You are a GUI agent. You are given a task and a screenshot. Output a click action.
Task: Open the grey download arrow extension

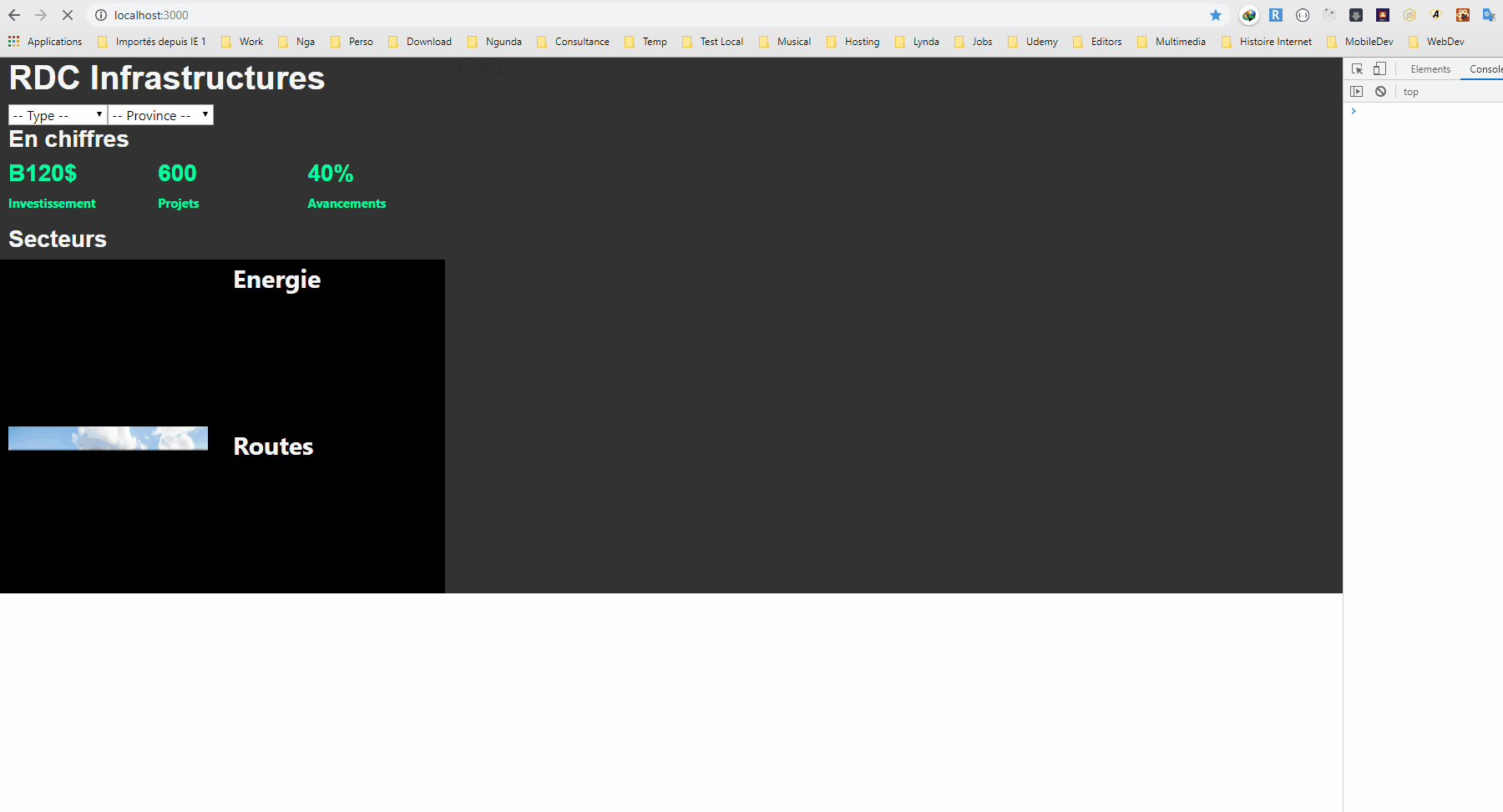point(1356,15)
